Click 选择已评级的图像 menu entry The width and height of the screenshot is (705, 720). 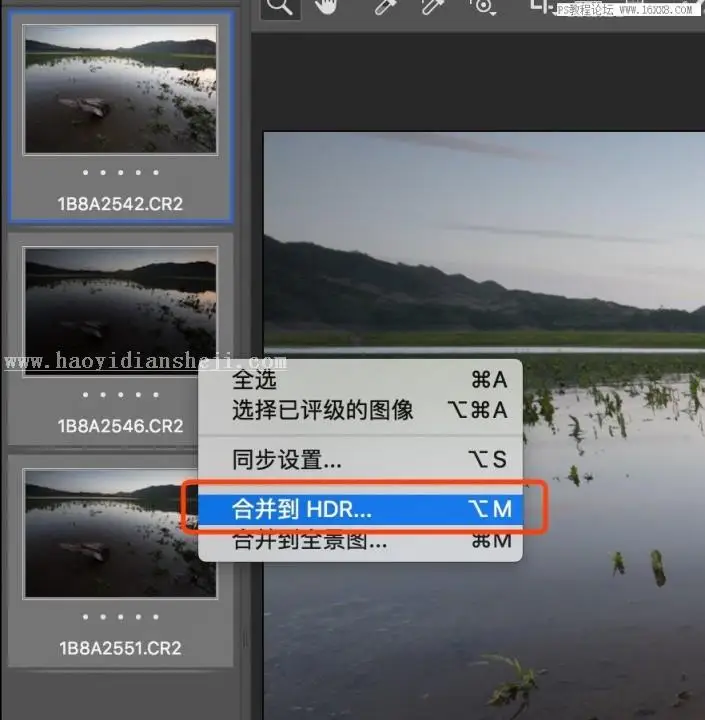(x=361, y=410)
